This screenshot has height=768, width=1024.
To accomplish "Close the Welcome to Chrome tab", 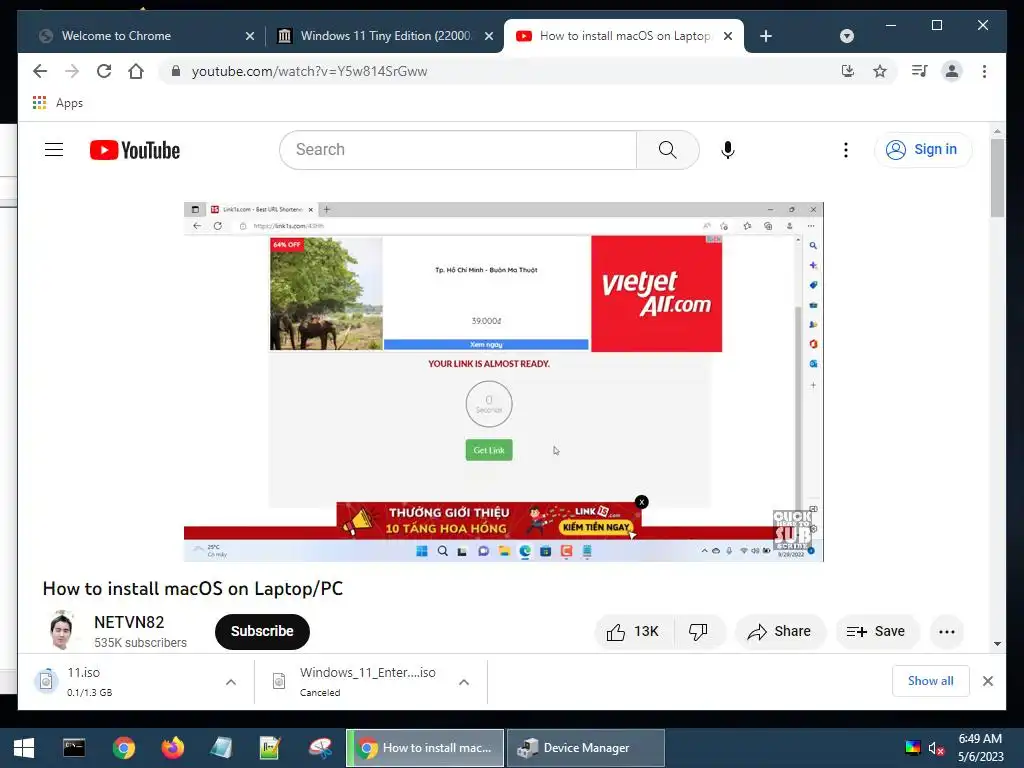I will tap(249, 36).
